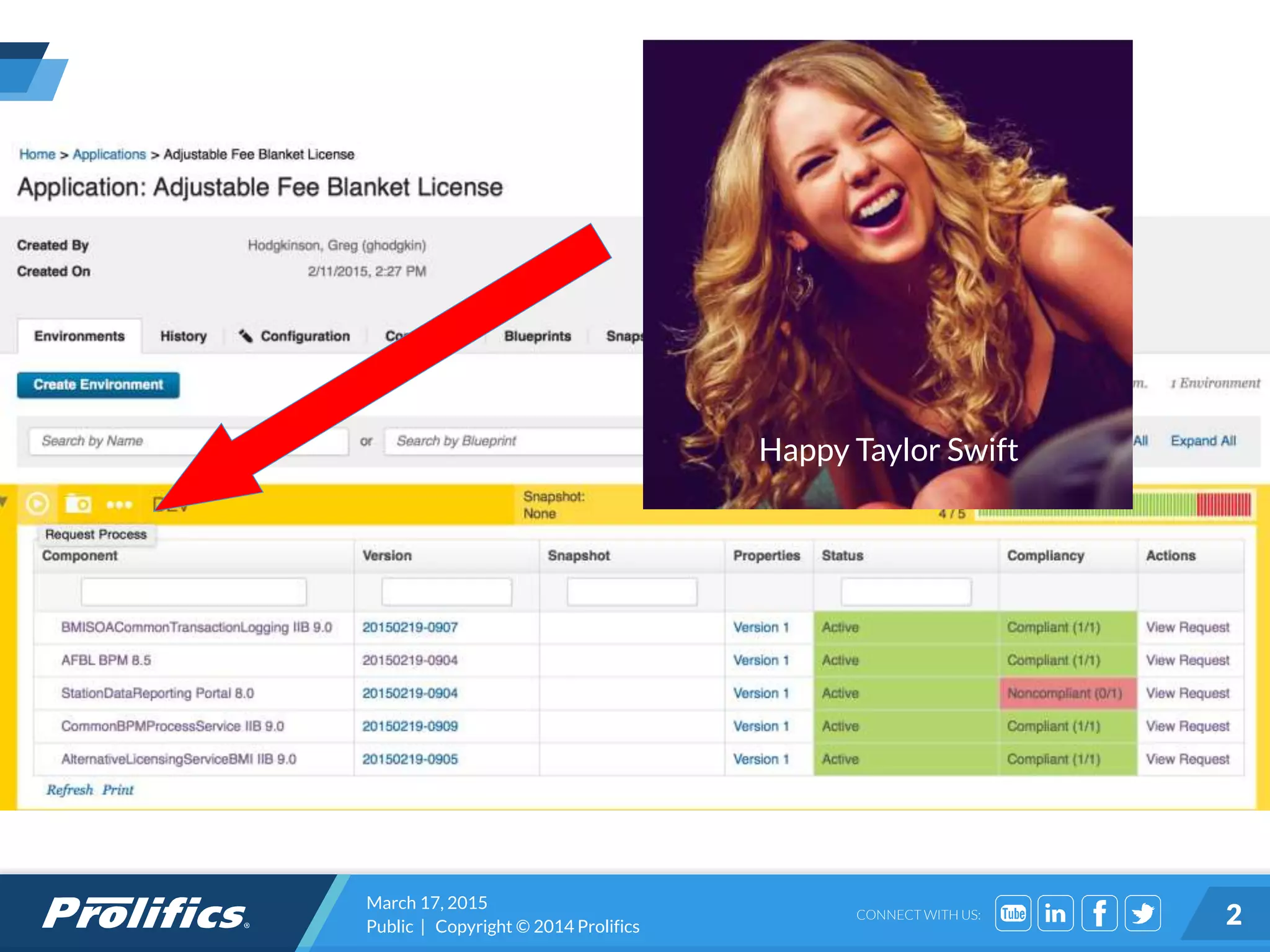Image resolution: width=1270 pixels, height=952 pixels.
Task: Click the Refresh link below the table
Action: point(69,790)
